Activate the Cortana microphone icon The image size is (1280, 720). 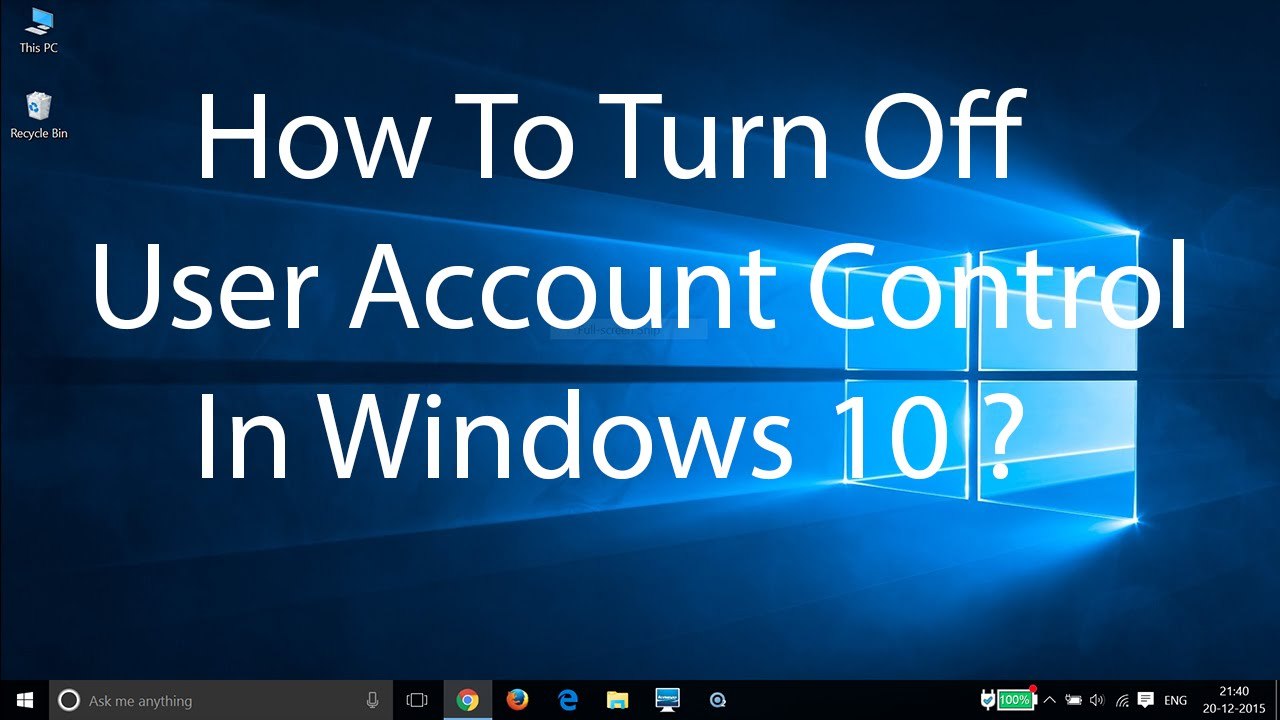click(x=372, y=700)
